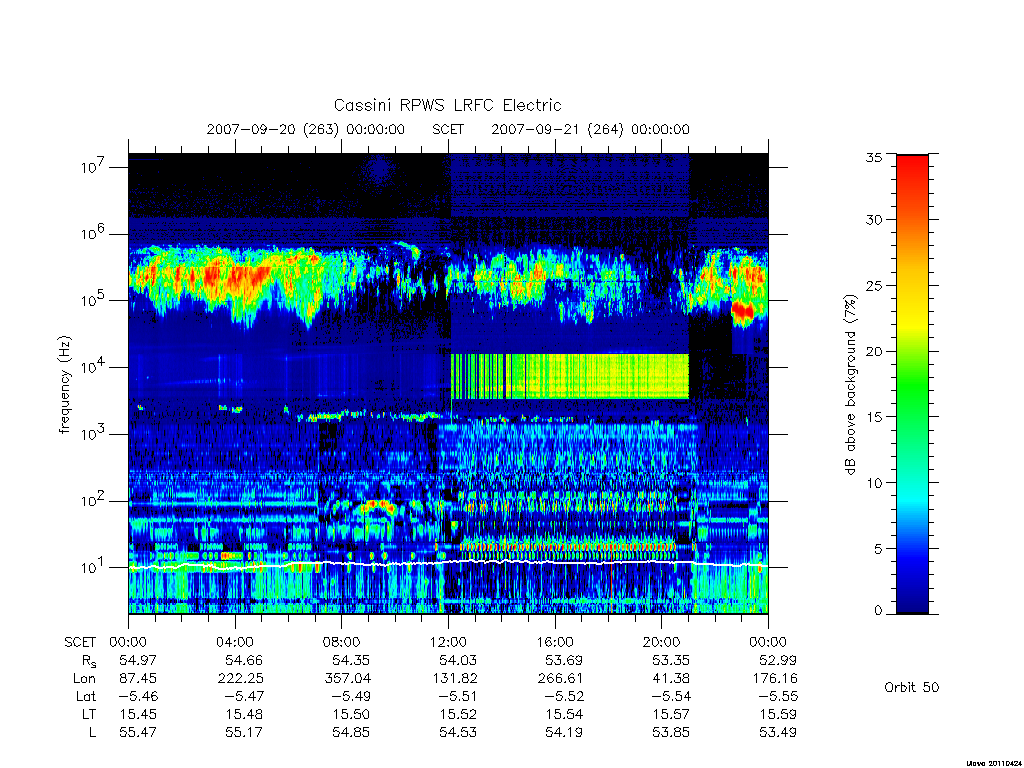Select the Lon value "357.04"
Screen dimensions: 1024x768
[347, 679]
